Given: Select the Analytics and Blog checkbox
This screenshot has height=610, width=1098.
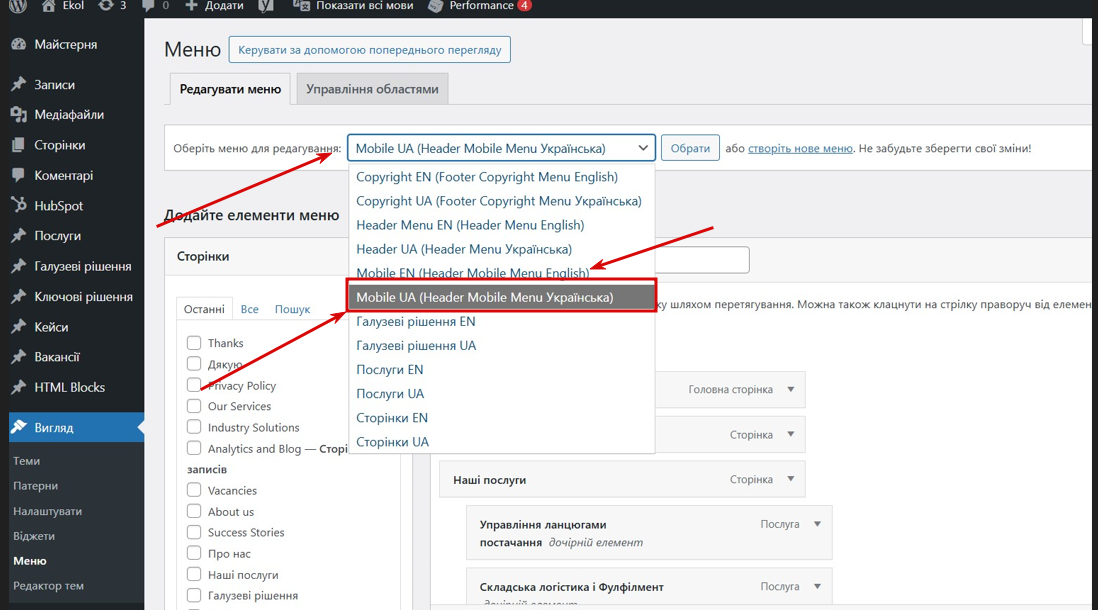Looking at the screenshot, I should pos(194,448).
